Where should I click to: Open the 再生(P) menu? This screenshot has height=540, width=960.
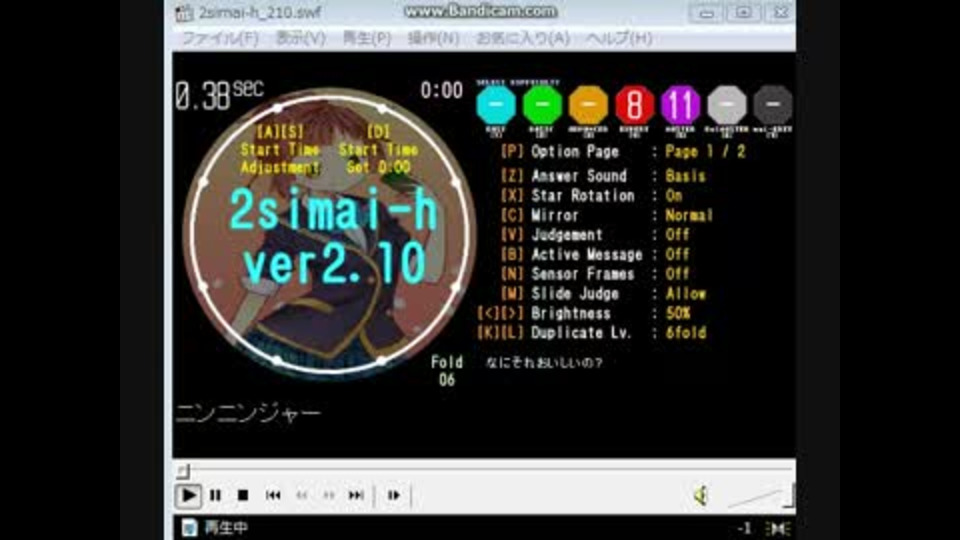366,39
